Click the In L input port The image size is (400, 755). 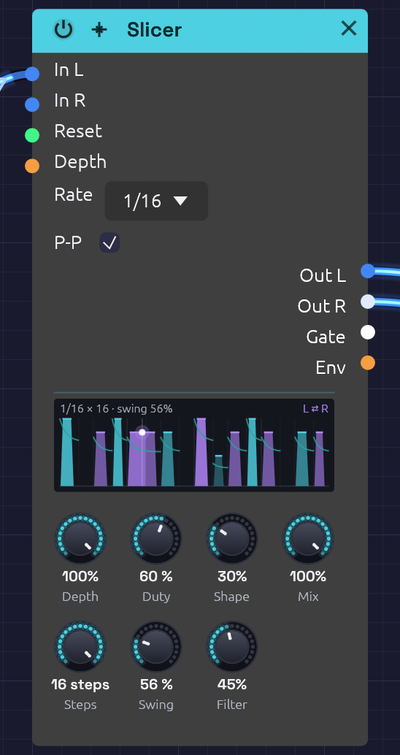coord(32,74)
